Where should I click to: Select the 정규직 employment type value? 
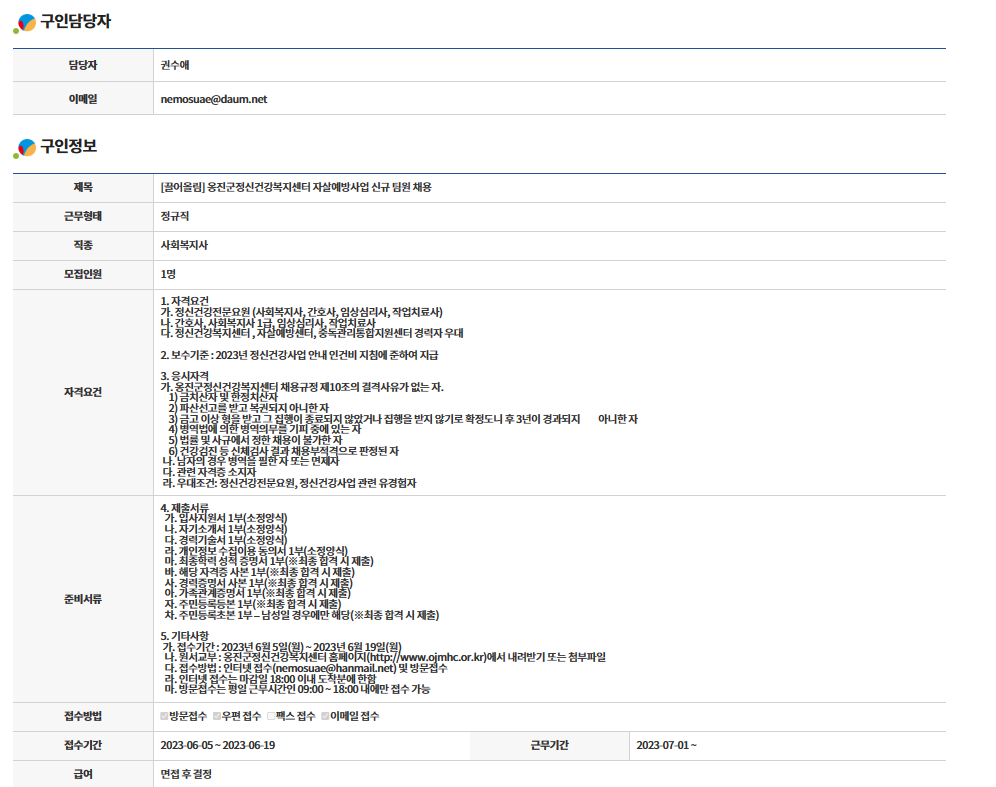click(x=175, y=216)
